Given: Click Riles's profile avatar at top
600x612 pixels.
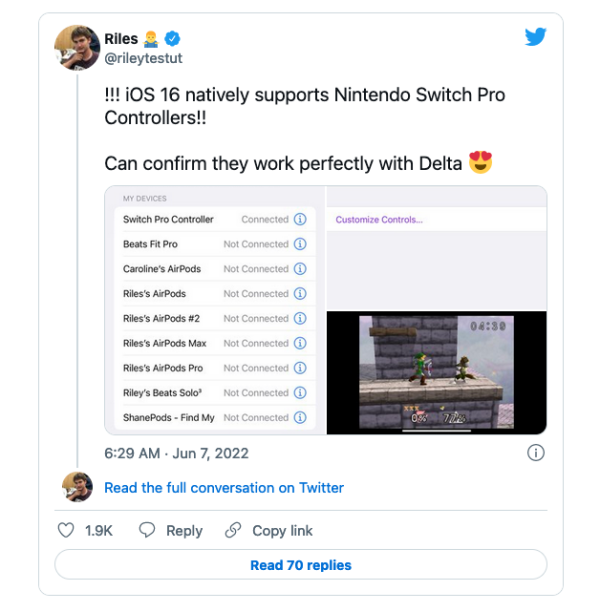Looking at the screenshot, I should 77,47.
